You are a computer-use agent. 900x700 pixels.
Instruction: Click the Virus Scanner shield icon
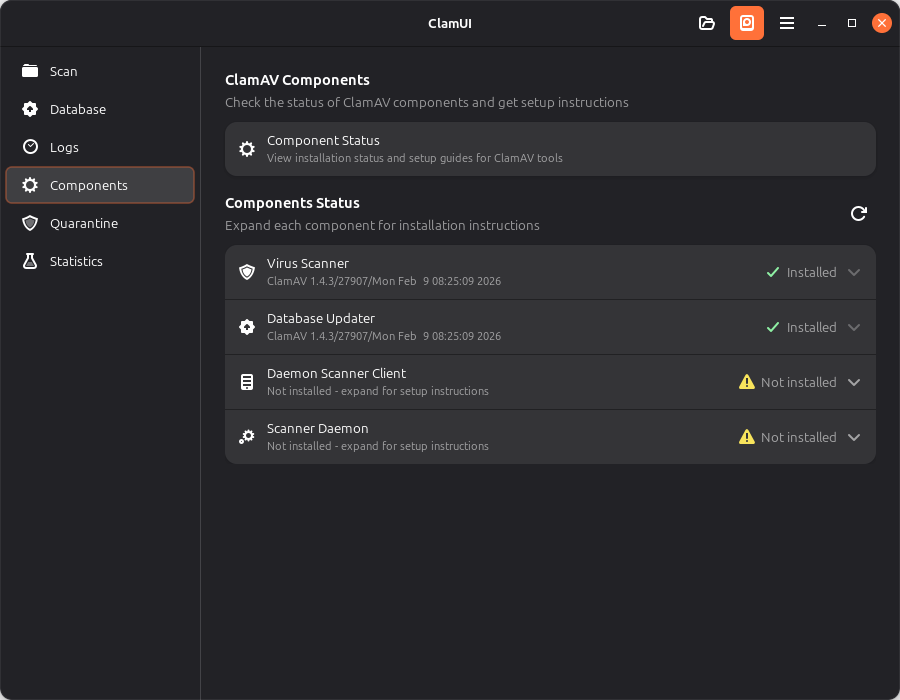click(x=247, y=271)
